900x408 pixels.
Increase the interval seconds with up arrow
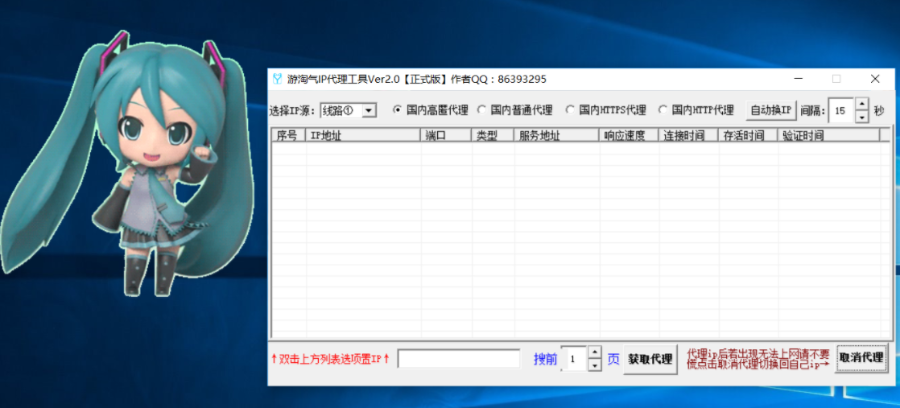tap(862, 104)
